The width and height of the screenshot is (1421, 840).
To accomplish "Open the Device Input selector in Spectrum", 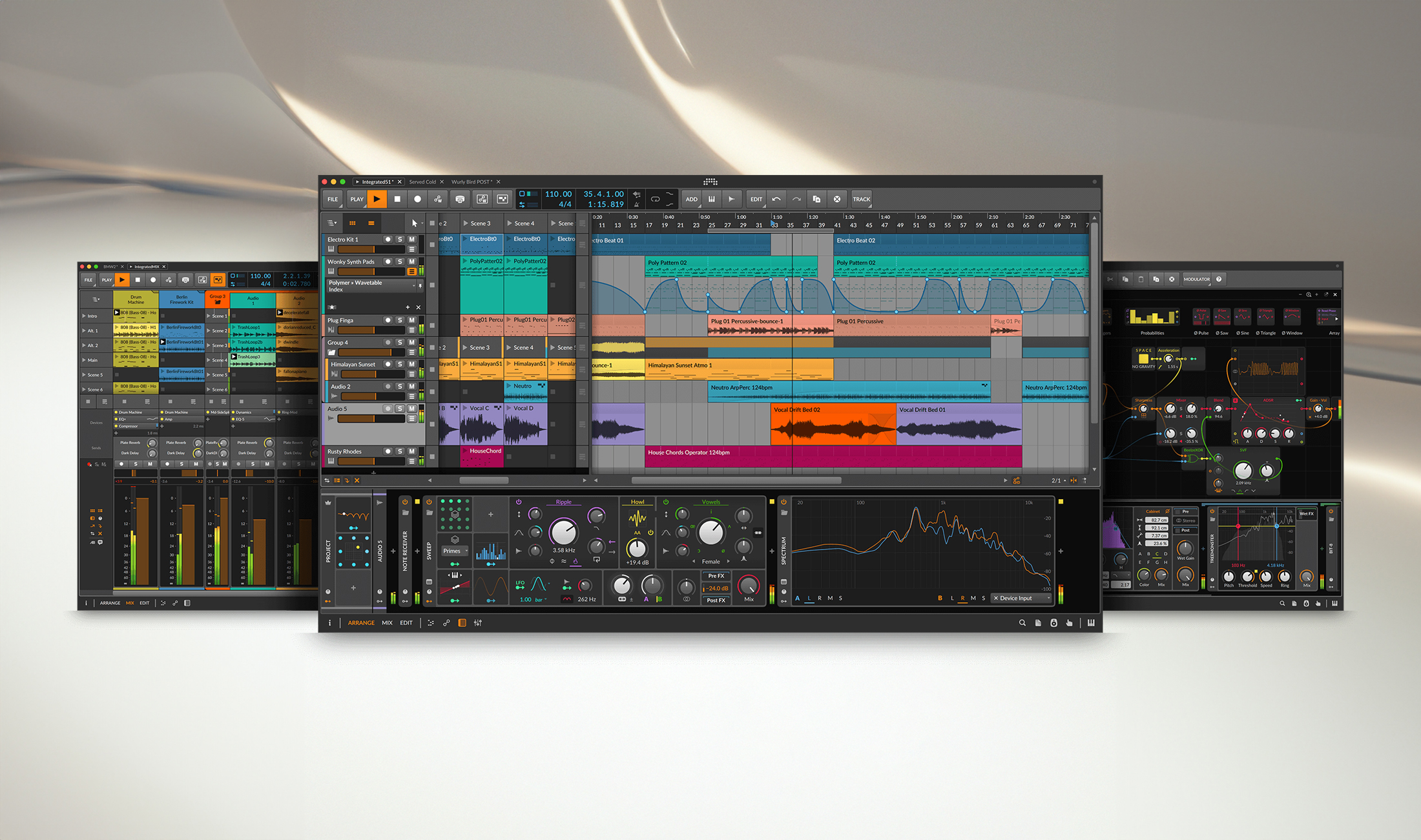I will coord(1021,598).
